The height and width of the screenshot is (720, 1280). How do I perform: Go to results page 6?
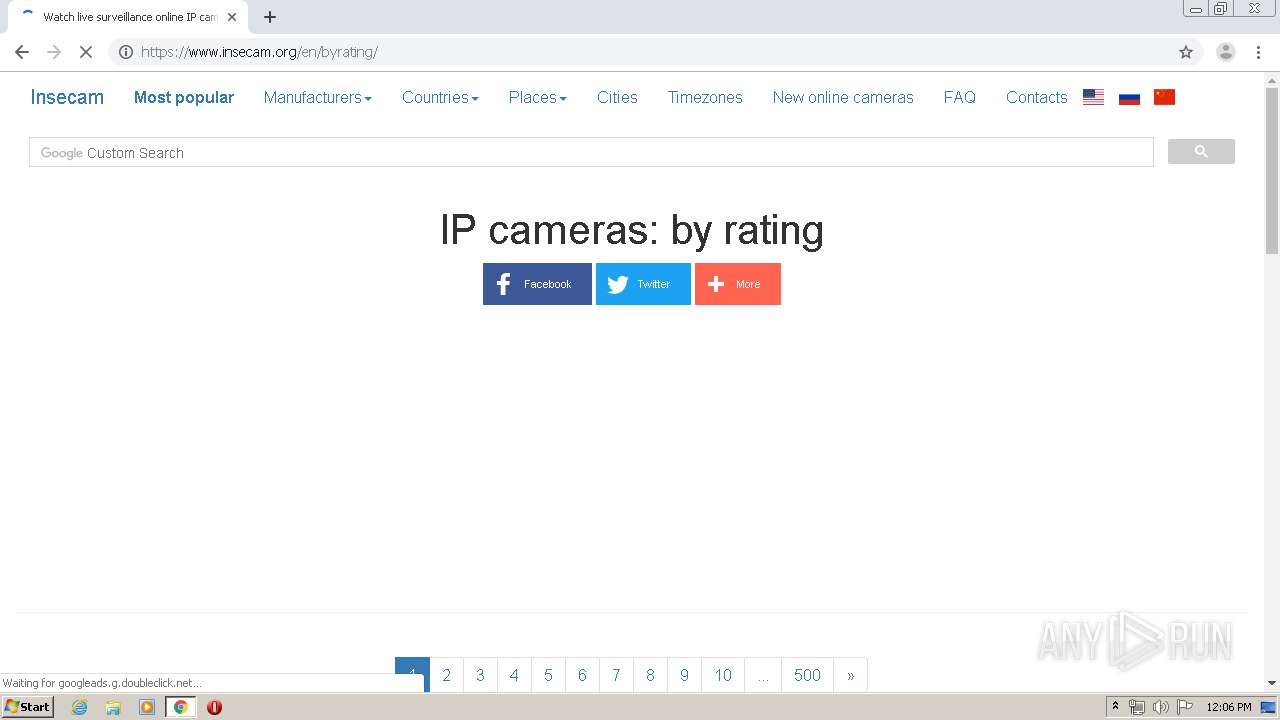pyautogui.click(x=582, y=675)
